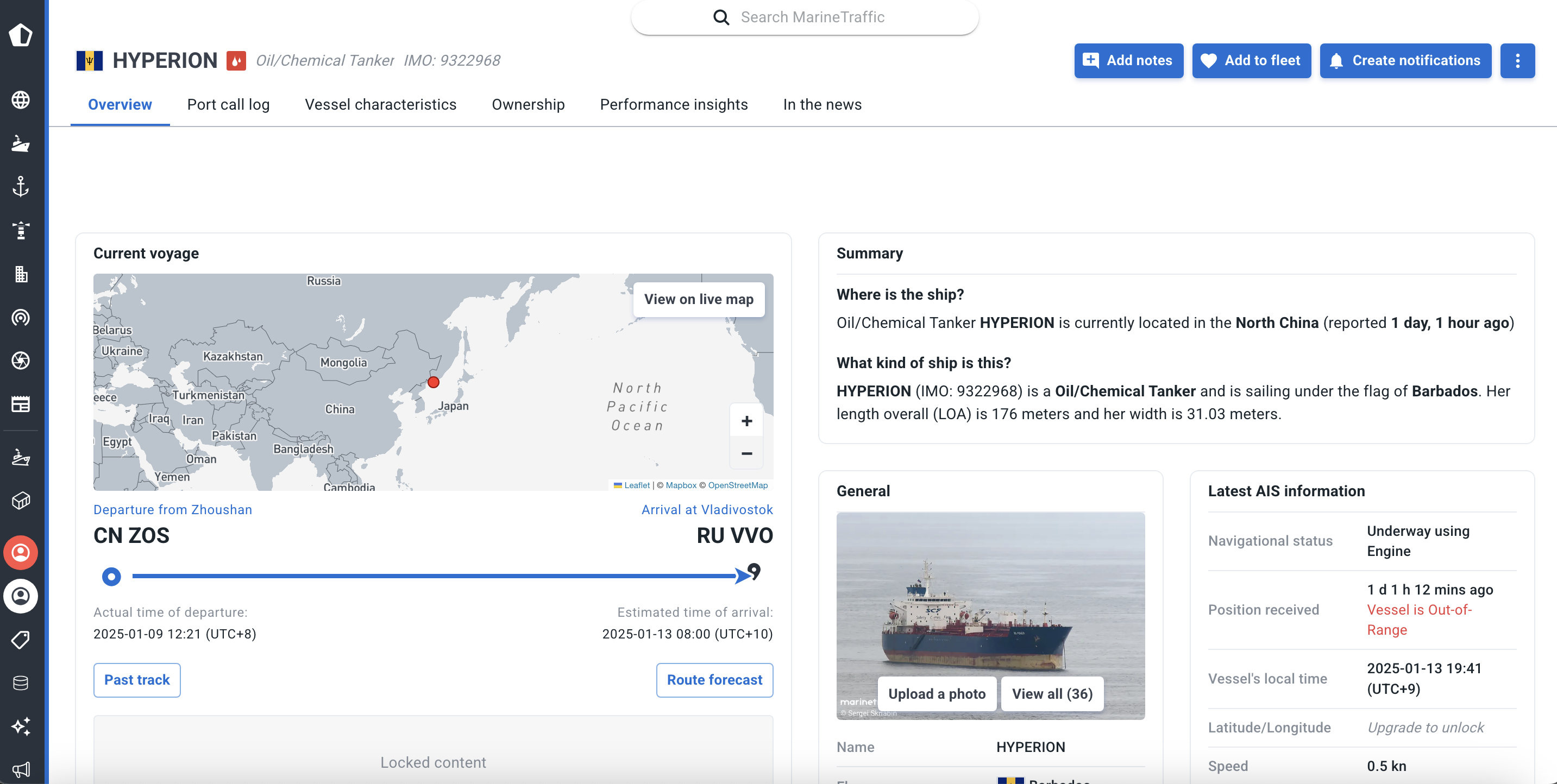Open the companies building icon
This screenshot has width=1557, height=784.
pyautogui.click(x=21, y=274)
